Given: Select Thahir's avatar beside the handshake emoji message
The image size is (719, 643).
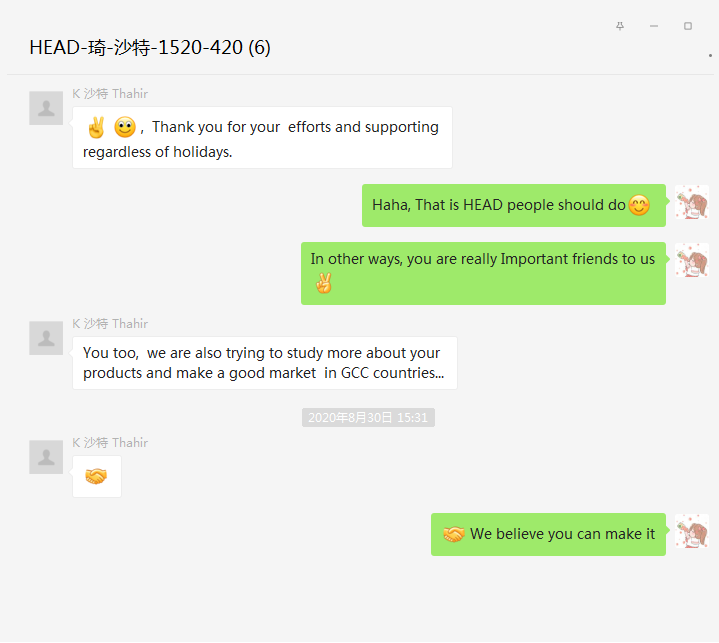Looking at the screenshot, I should pos(46,457).
